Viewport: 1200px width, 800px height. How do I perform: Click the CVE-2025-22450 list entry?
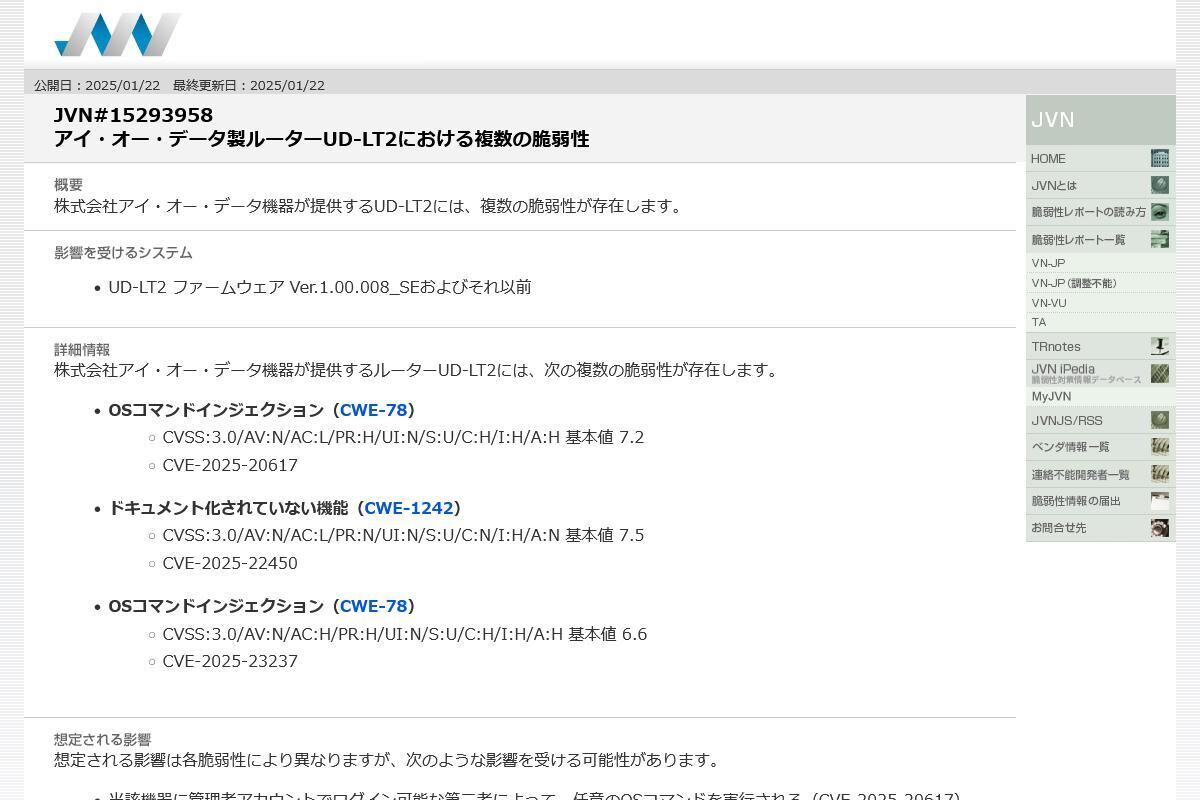pyautogui.click(x=230, y=563)
